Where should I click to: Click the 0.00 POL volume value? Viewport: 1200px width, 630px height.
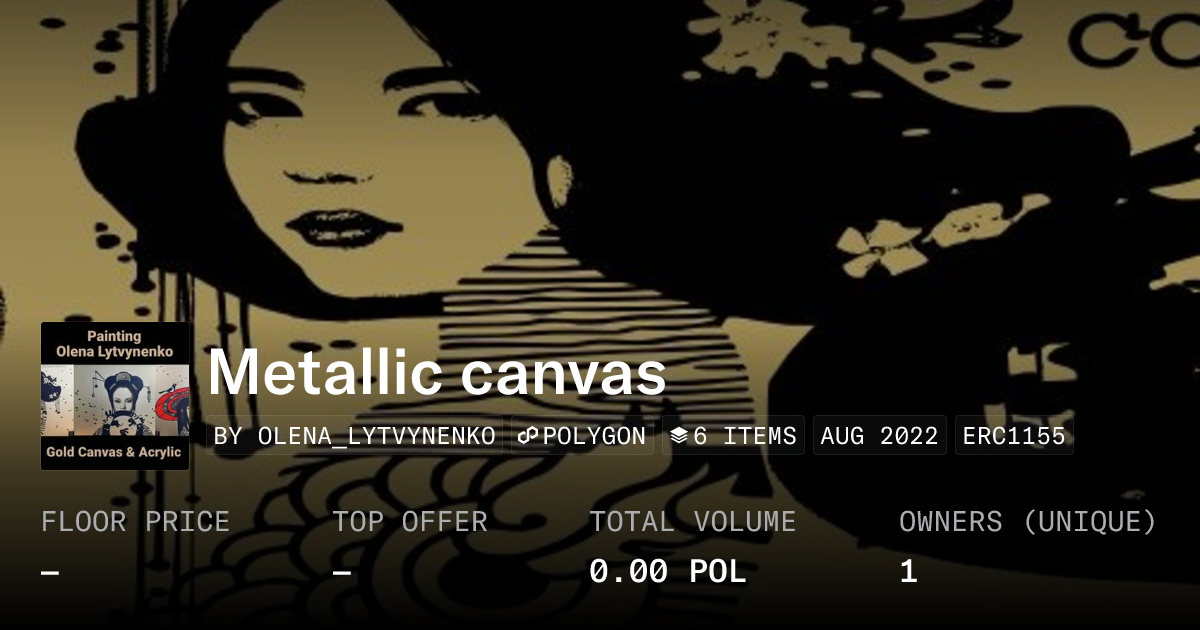click(x=668, y=572)
